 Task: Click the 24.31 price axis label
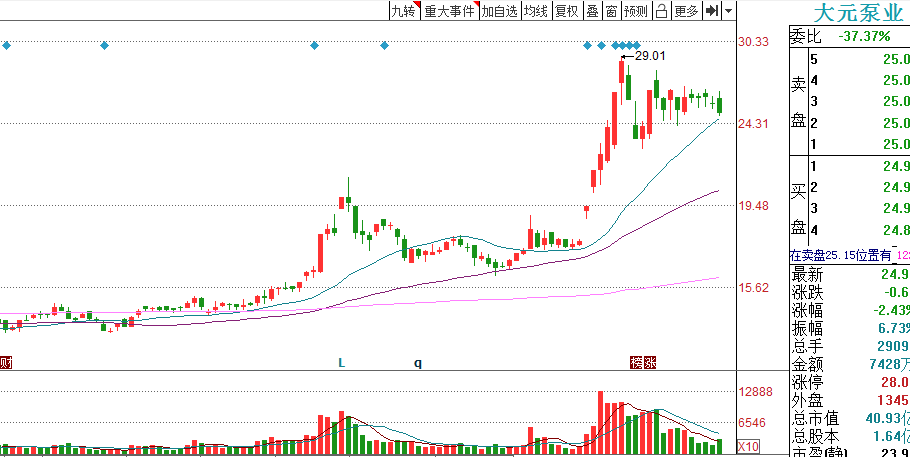click(753, 124)
